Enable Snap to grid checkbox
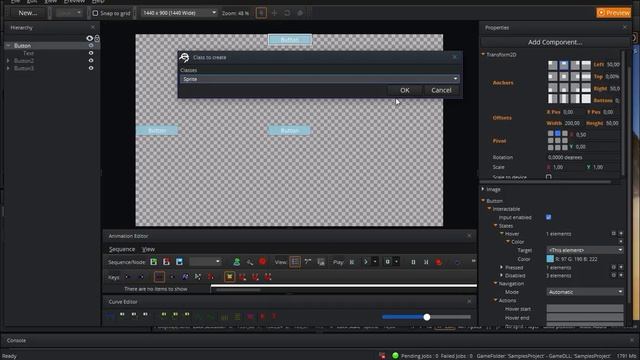 (95, 13)
